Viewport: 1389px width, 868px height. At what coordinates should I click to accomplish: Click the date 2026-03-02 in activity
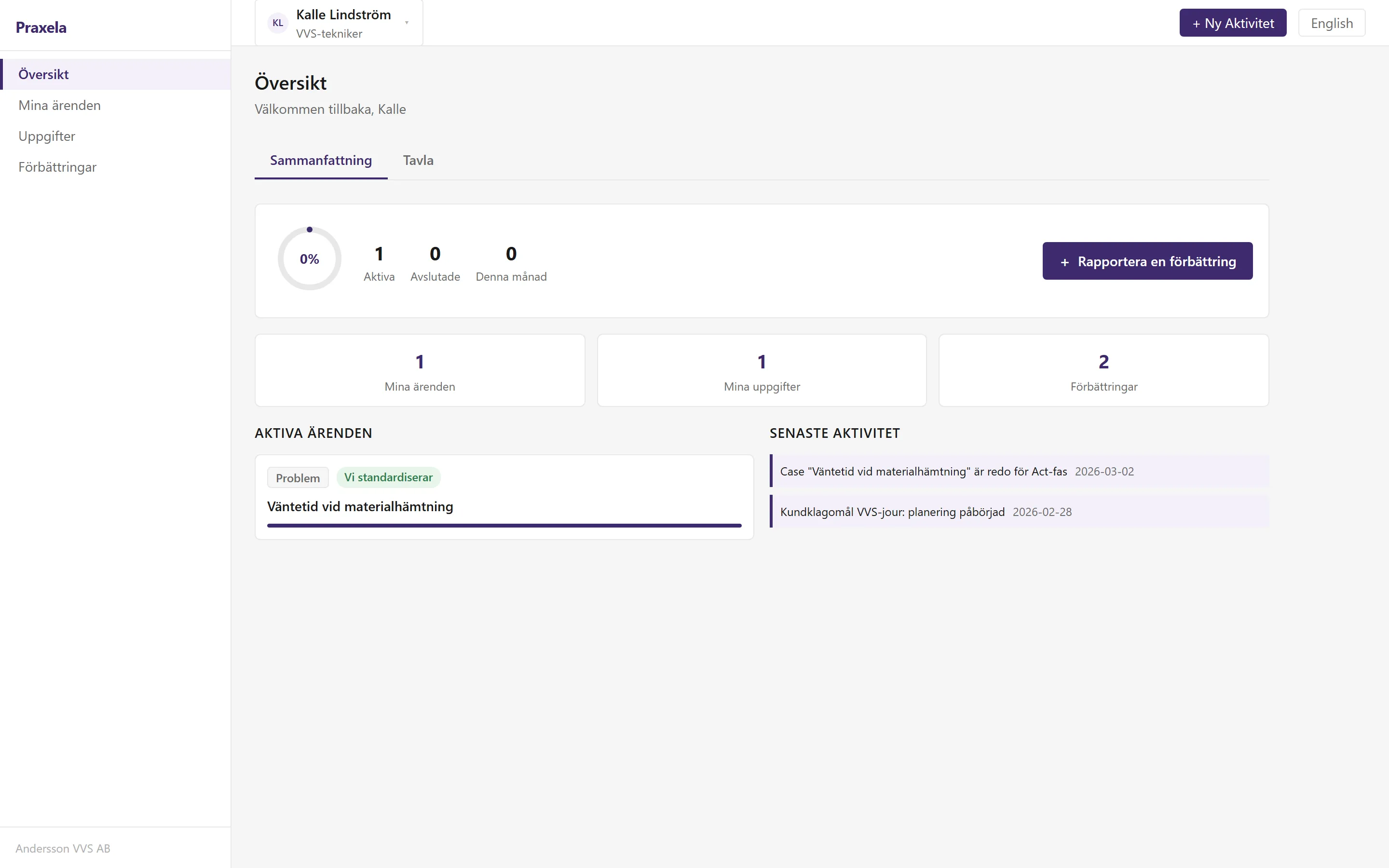[x=1104, y=471]
